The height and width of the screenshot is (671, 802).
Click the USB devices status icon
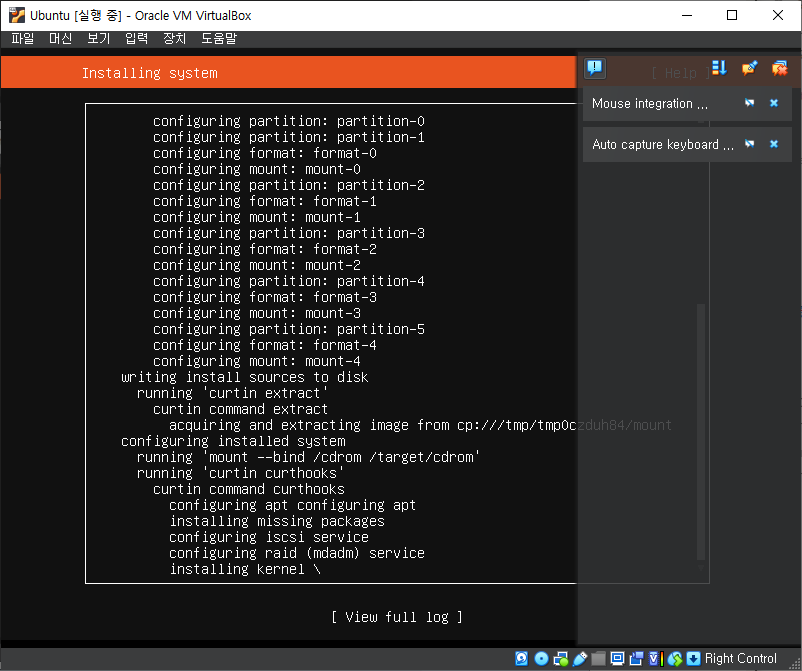pyautogui.click(x=580, y=658)
